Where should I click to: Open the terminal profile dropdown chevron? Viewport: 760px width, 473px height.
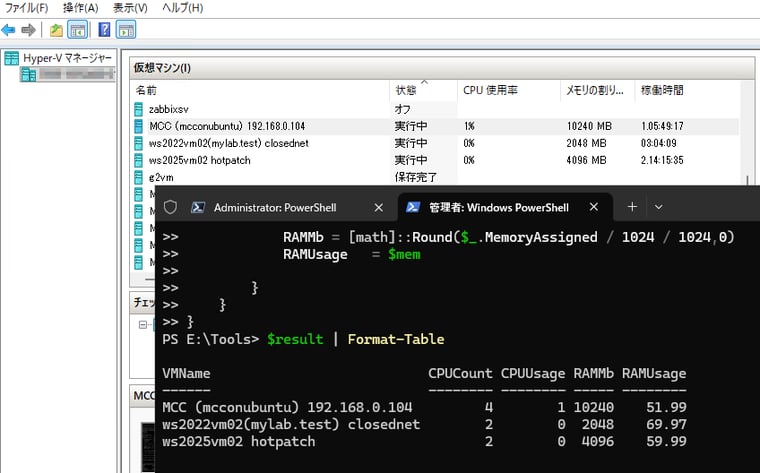[x=658, y=207]
